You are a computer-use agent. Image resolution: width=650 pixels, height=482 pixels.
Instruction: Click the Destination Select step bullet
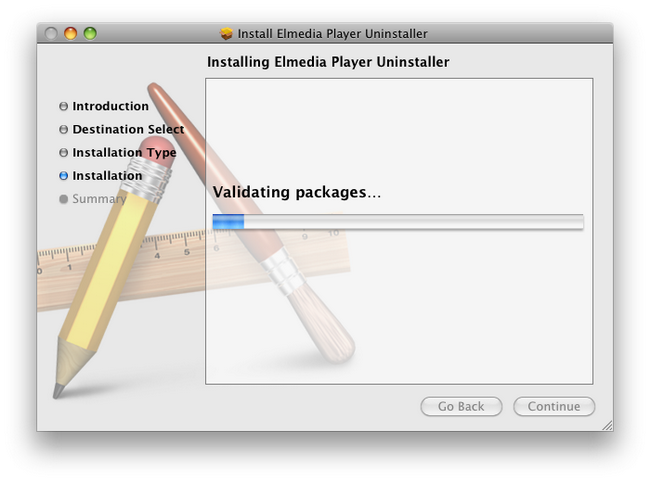point(63,130)
